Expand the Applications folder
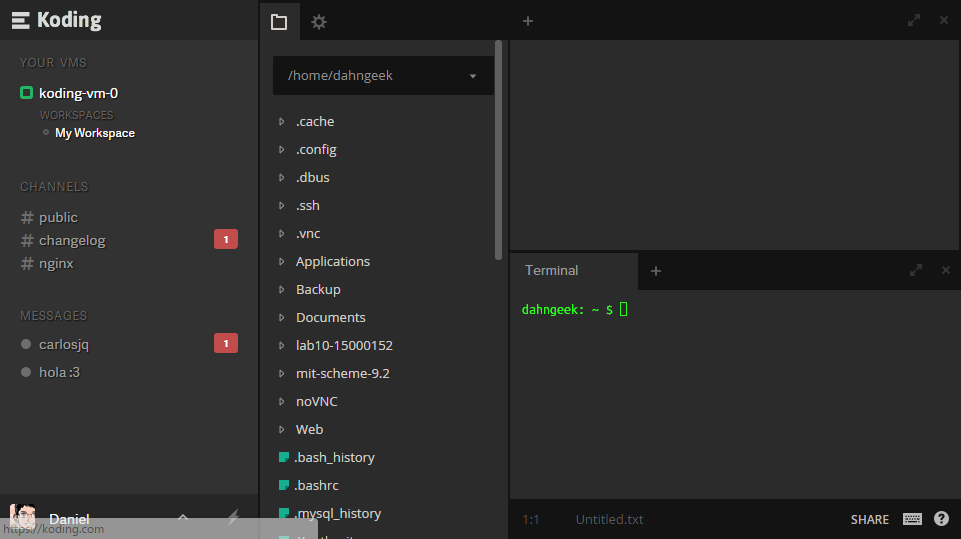Screen dimensions: 961x539 click(282, 261)
